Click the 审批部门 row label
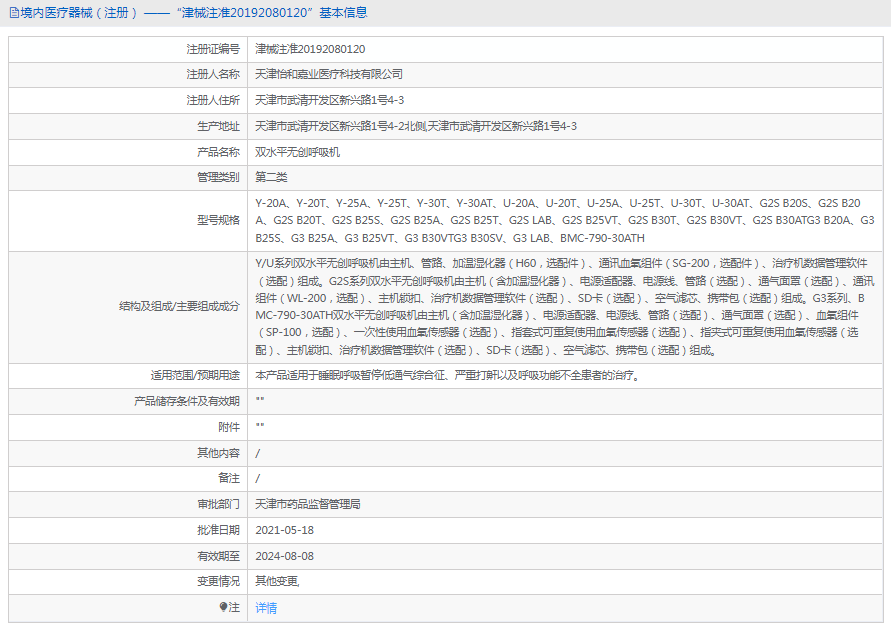Image resolution: width=891 pixels, height=632 pixels. (x=218, y=504)
